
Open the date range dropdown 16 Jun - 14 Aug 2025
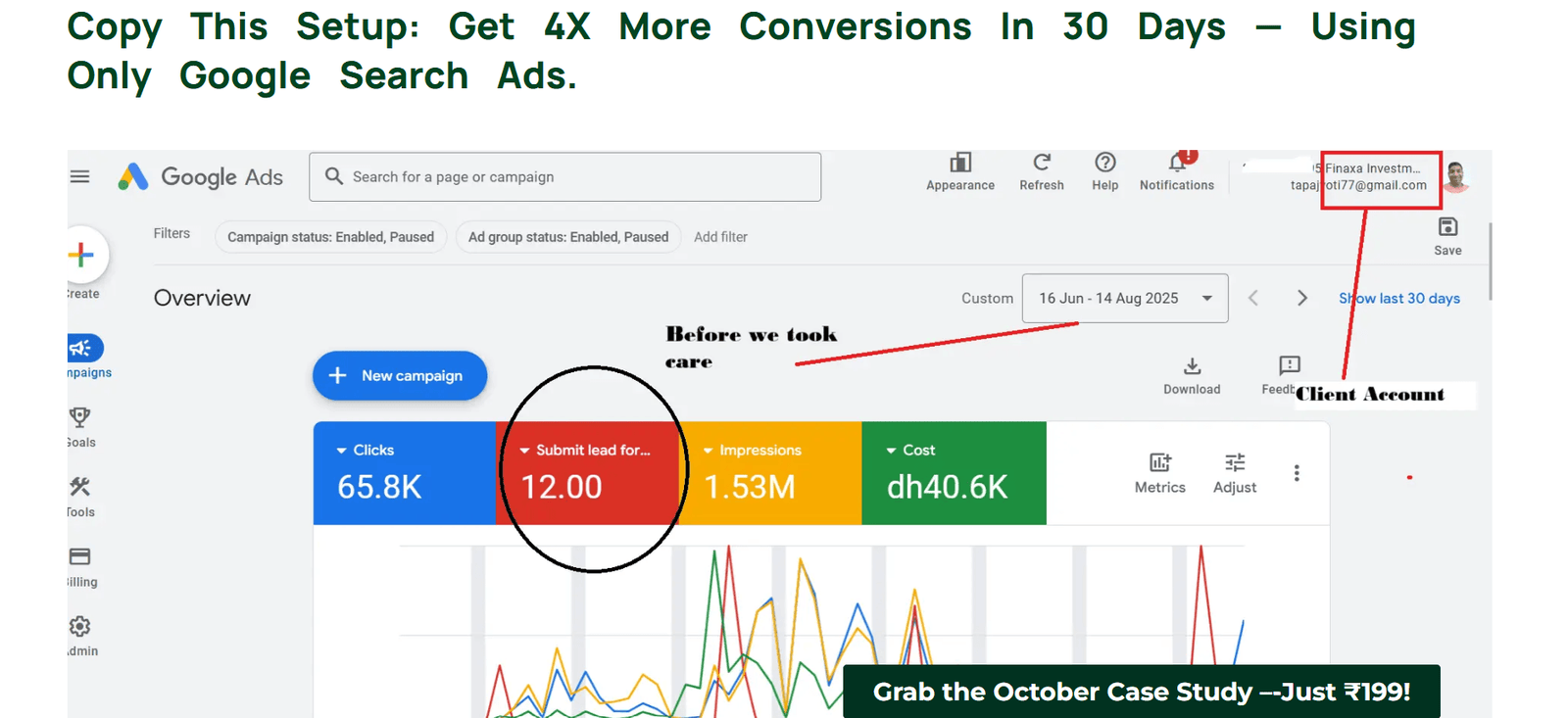tap(1125, 298)
